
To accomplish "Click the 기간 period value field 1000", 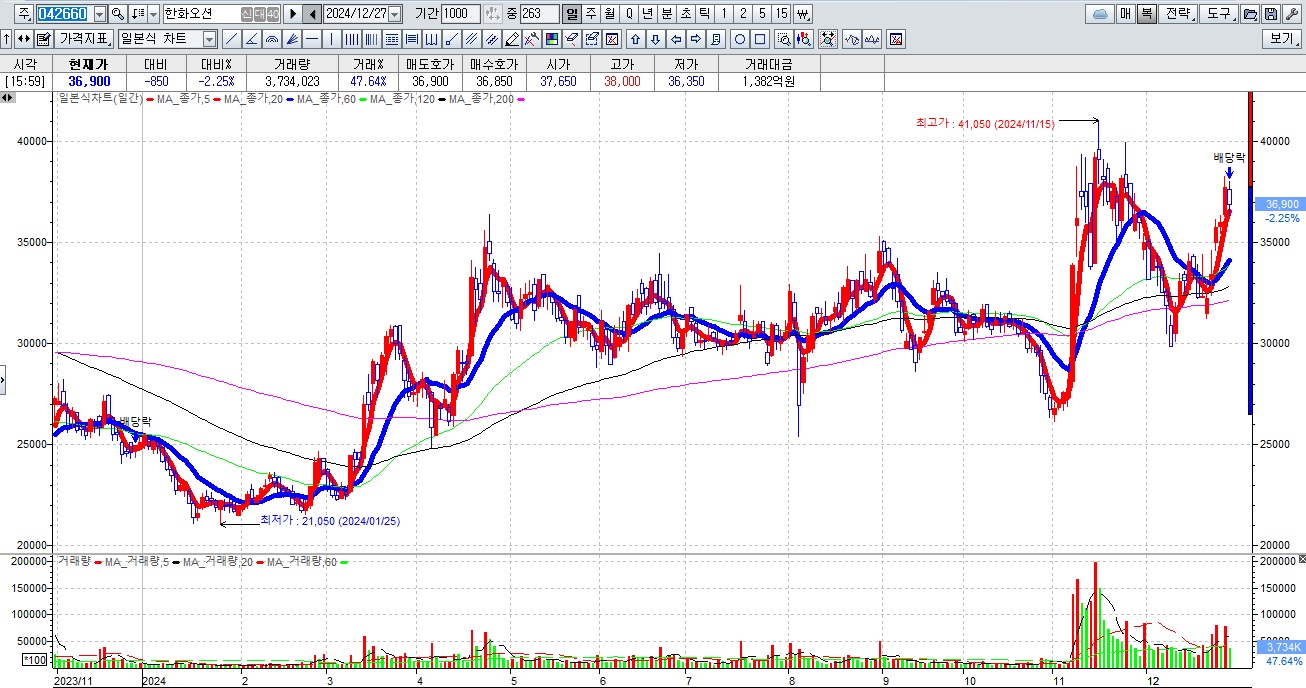I will [x=459, y=14].
